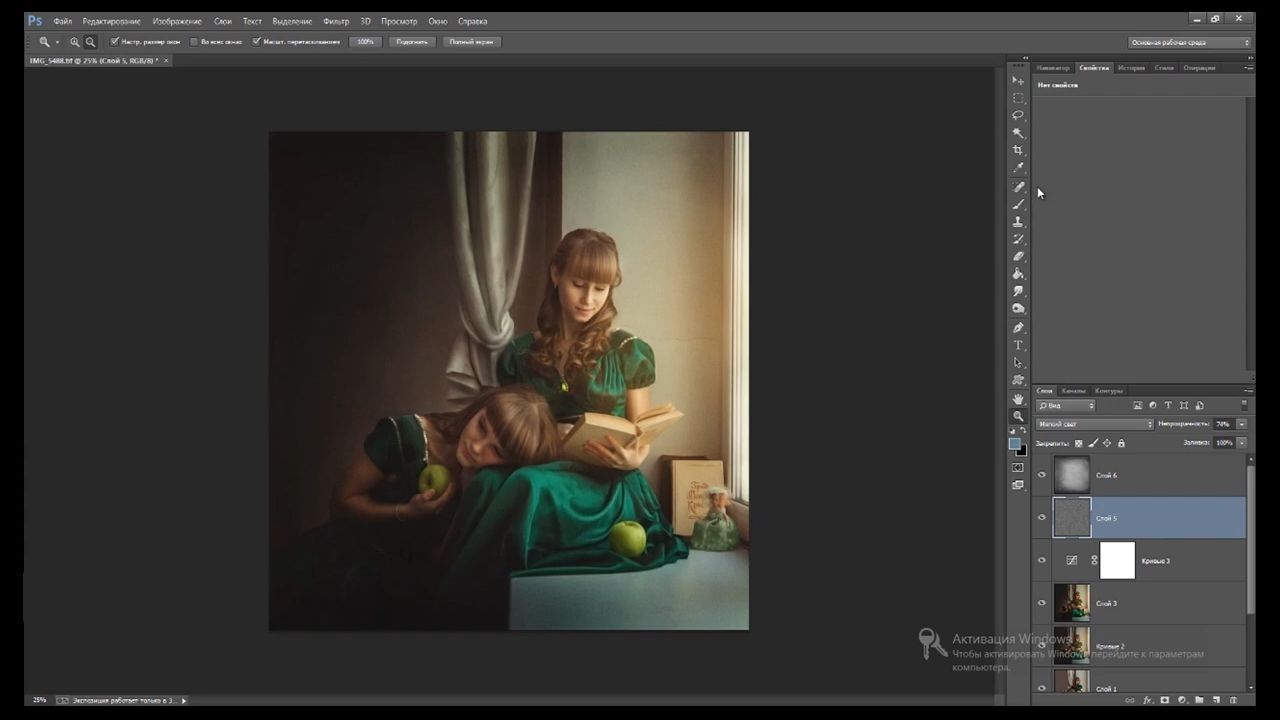Screen dimensions: 1280x720
Task: Select the Lasso tool
Action: pyautogui.click(x=1018, y=115)
